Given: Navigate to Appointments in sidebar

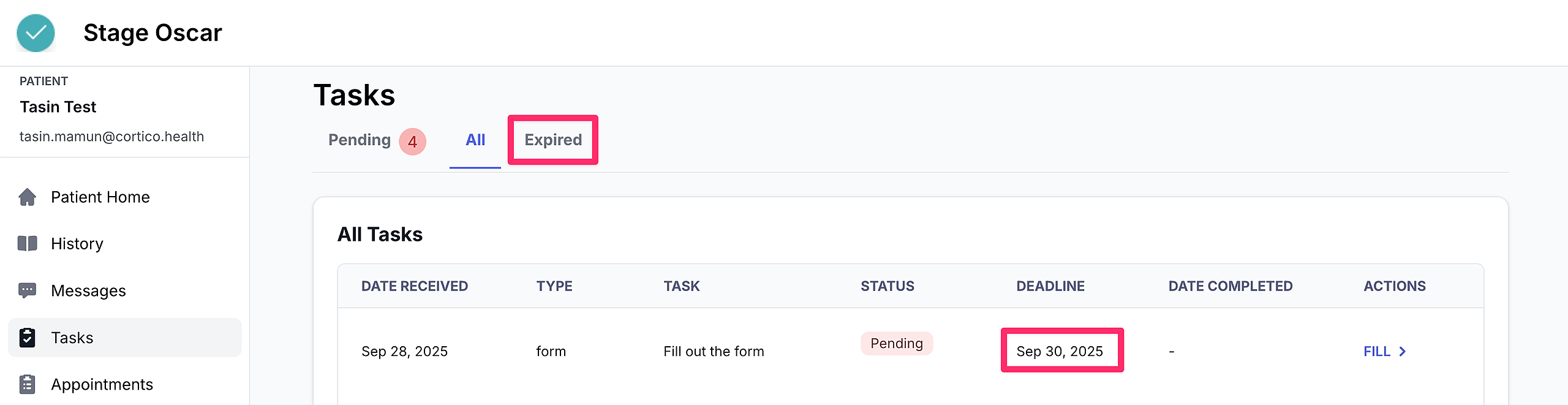Looking at the screenshot, I should tap(102, 385).
